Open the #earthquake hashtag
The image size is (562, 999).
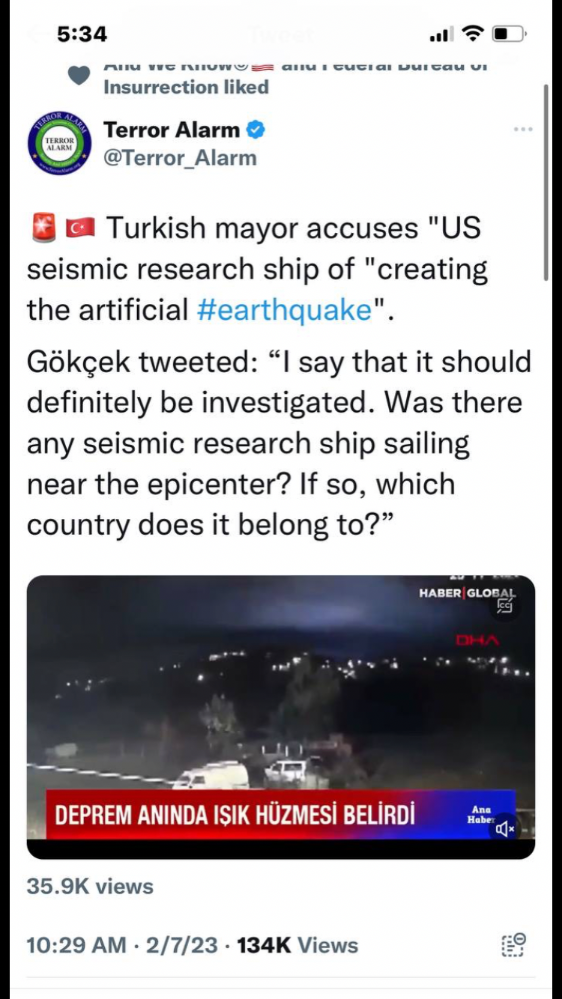tap(285, 310)
